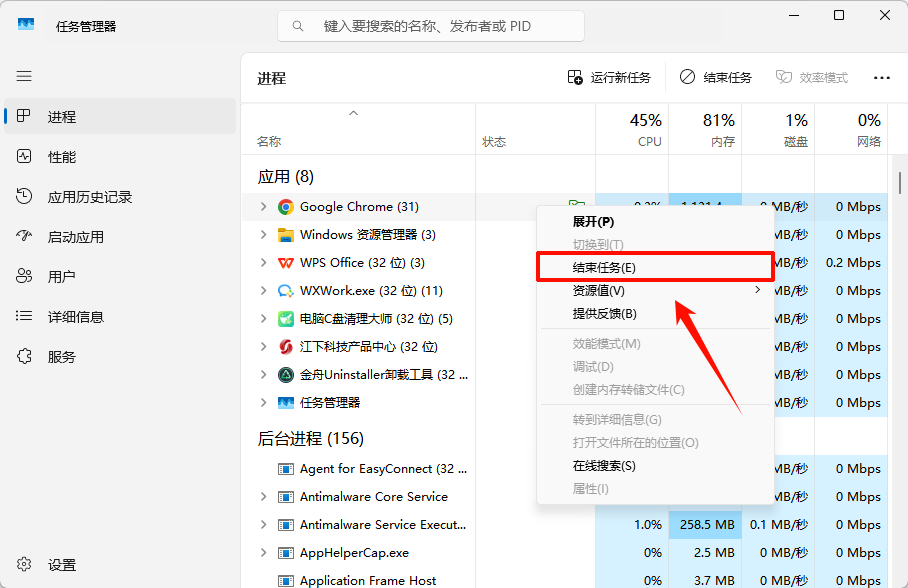Image resolution: width=908 pixels, height=588 pixels.
Task: Click 结束任务 button in the toolbar
Action: pos(716,77)
